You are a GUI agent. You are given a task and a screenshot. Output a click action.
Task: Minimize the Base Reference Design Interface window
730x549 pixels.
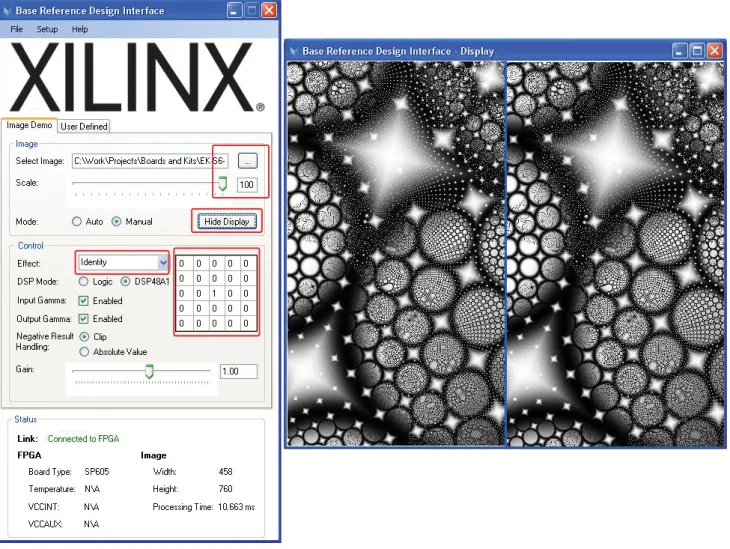tap(234, 10)
